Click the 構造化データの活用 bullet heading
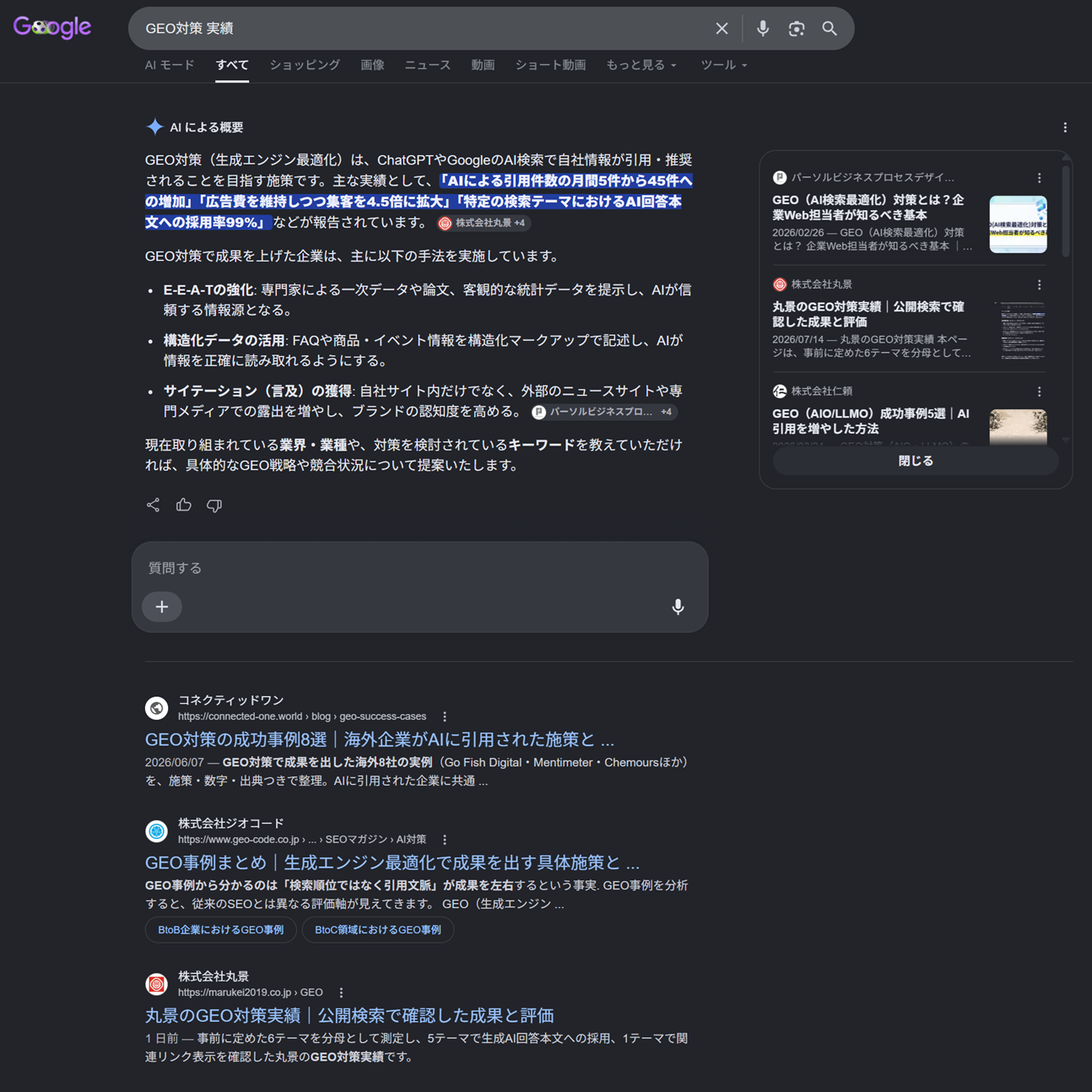 pos(224,341)
